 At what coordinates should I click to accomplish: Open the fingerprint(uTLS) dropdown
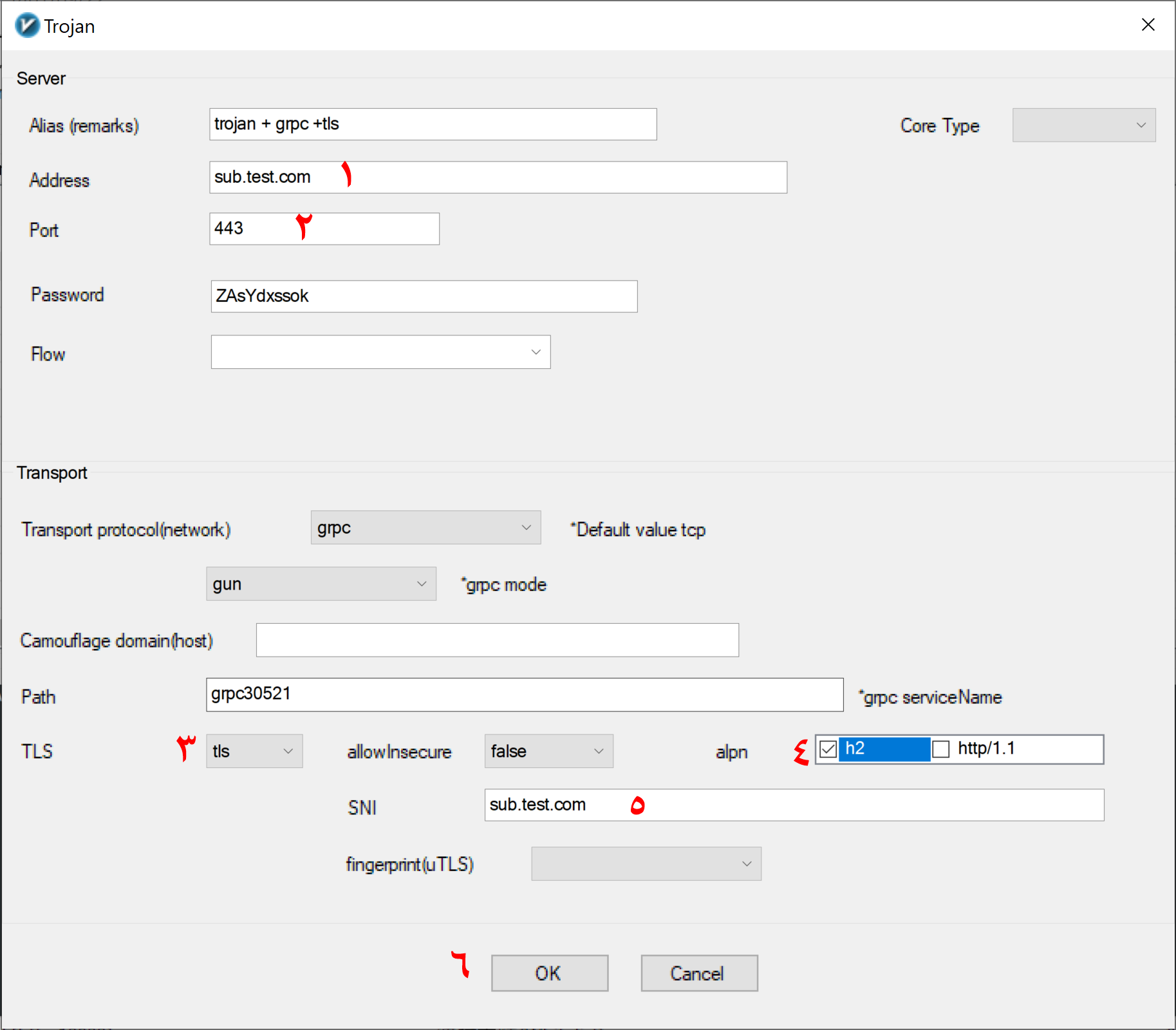point(646,863)
